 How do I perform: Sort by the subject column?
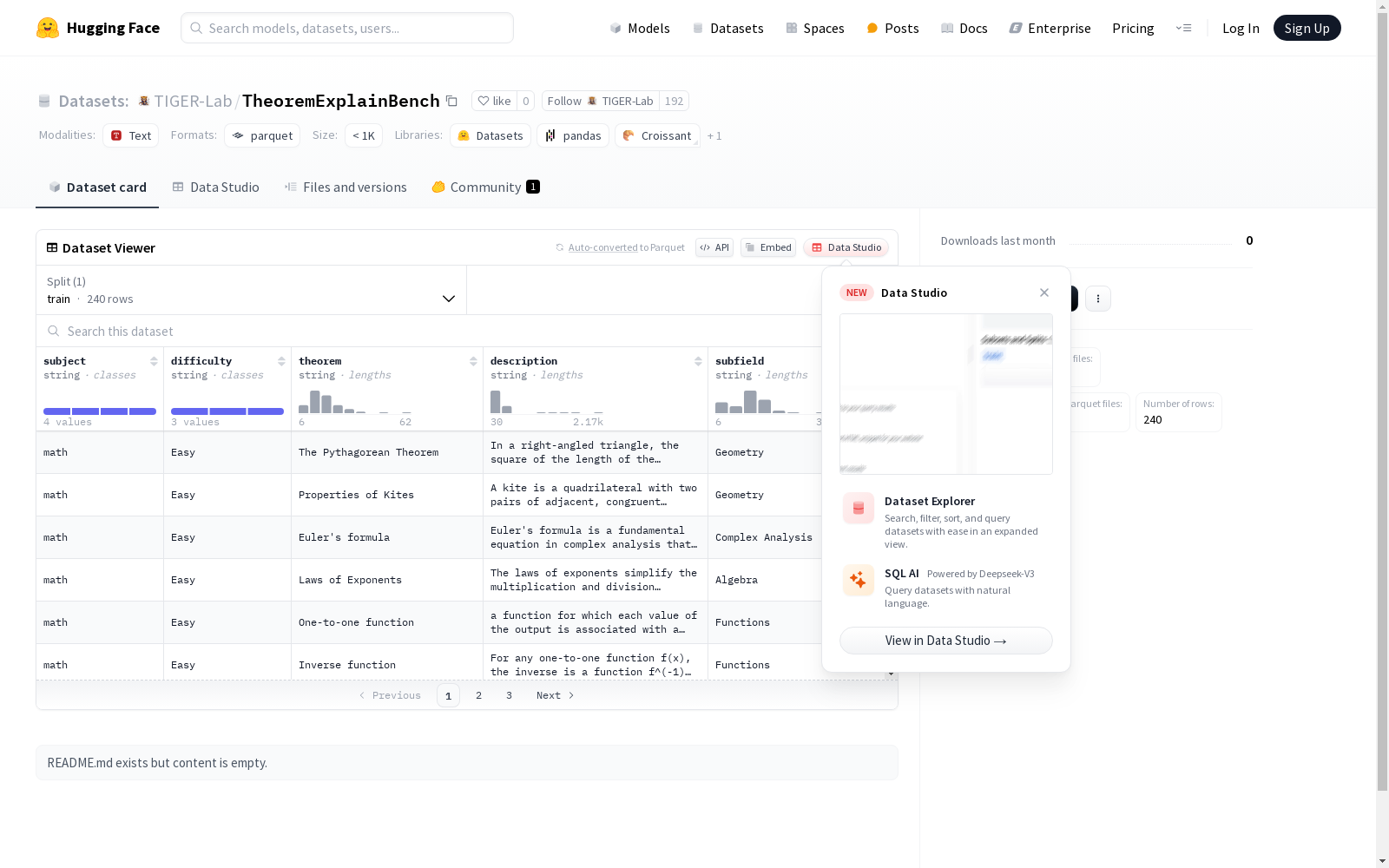(154, 361)
